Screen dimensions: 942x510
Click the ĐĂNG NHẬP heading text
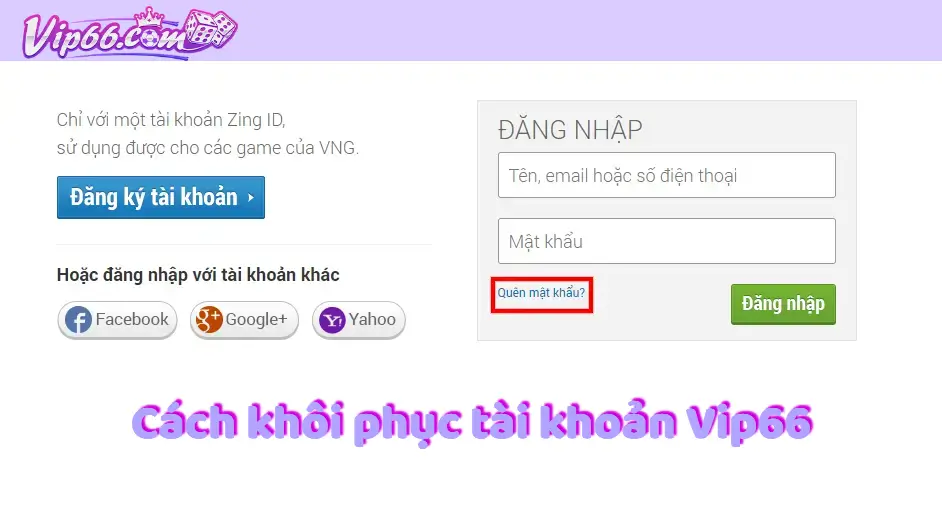tap(570, 130)
